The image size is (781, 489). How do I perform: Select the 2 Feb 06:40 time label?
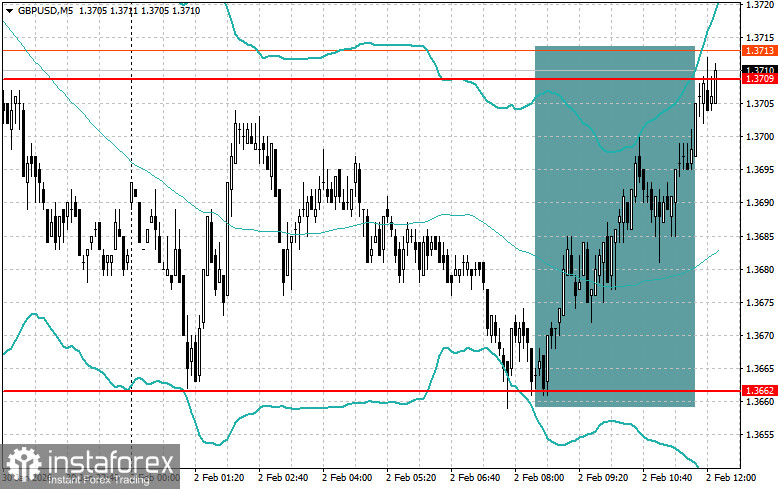pyautogui.click(x=475, y=478)
